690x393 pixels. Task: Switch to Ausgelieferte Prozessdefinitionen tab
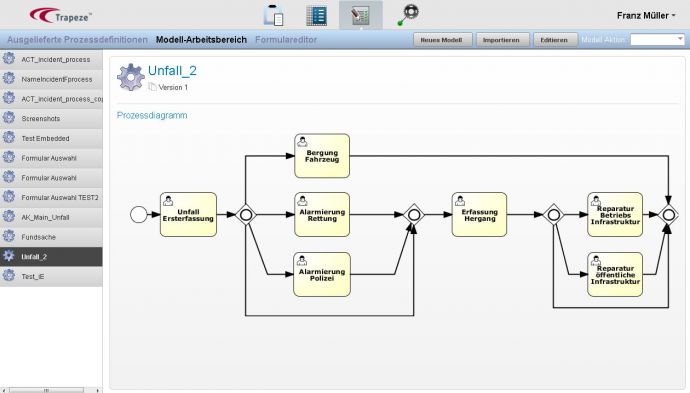pos(77,40)
